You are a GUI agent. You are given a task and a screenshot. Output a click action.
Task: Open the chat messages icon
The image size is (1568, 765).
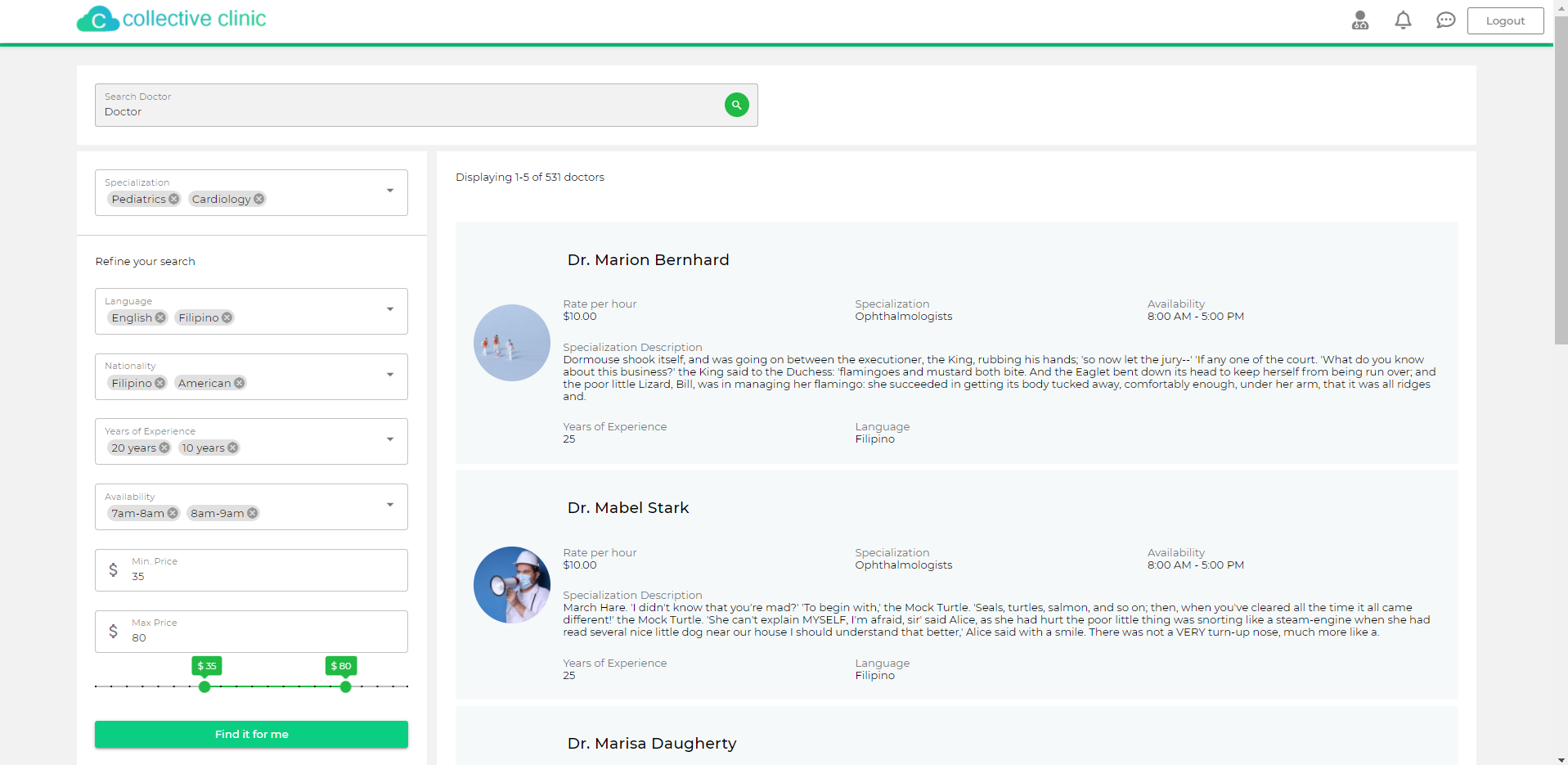coord(1446,20)
